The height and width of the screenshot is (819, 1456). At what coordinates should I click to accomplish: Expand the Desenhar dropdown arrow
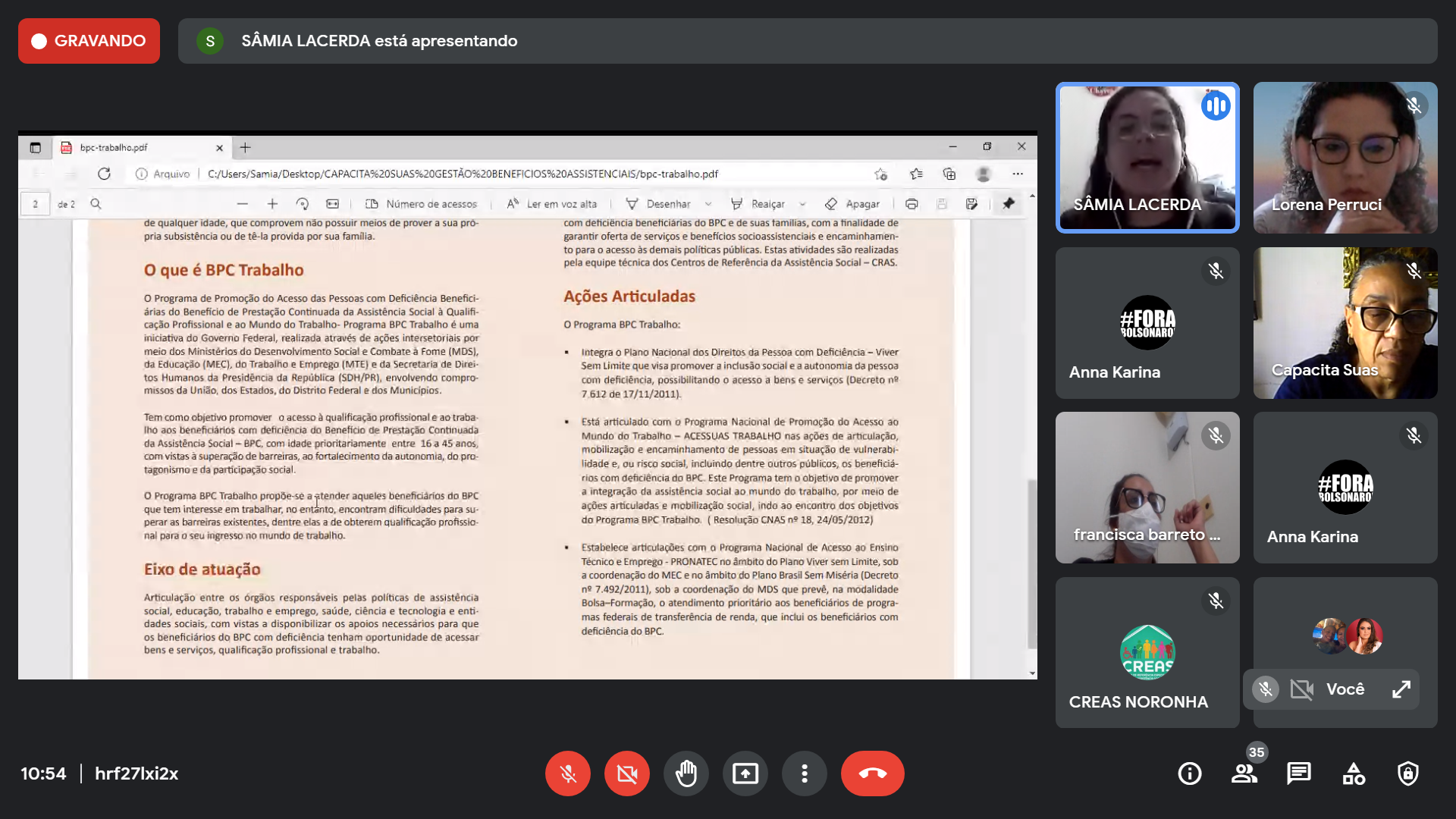coord(708,204)
